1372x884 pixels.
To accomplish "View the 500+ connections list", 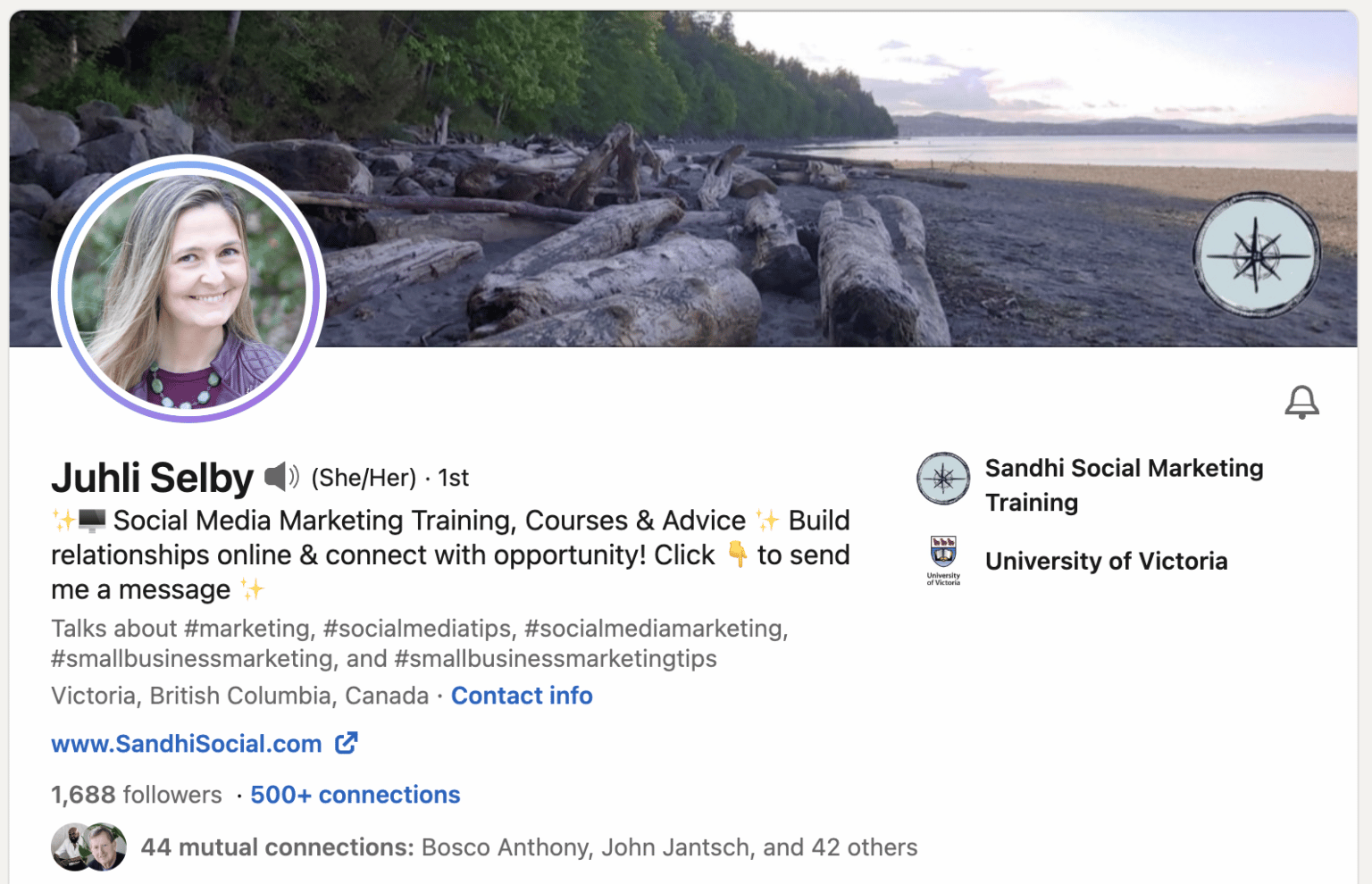I will (x=355, y=794).
